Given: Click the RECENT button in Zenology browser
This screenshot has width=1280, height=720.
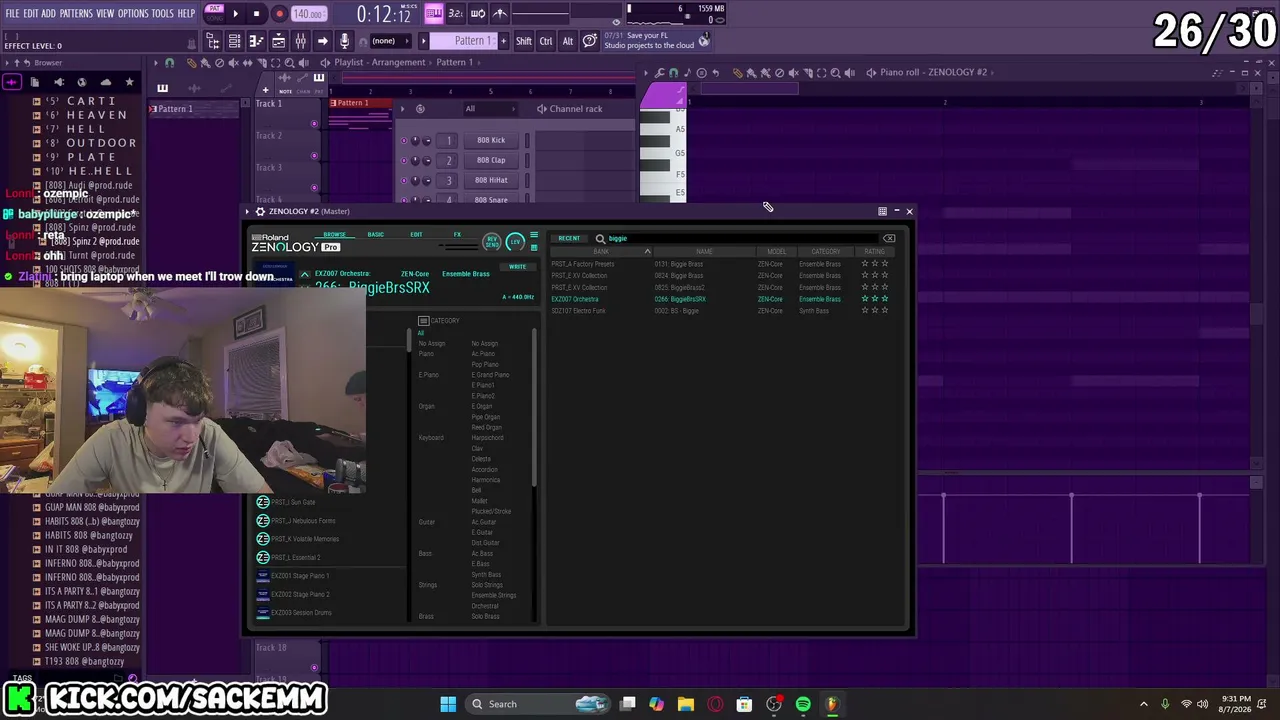Looking at the screenshot, I should (569, 239).
